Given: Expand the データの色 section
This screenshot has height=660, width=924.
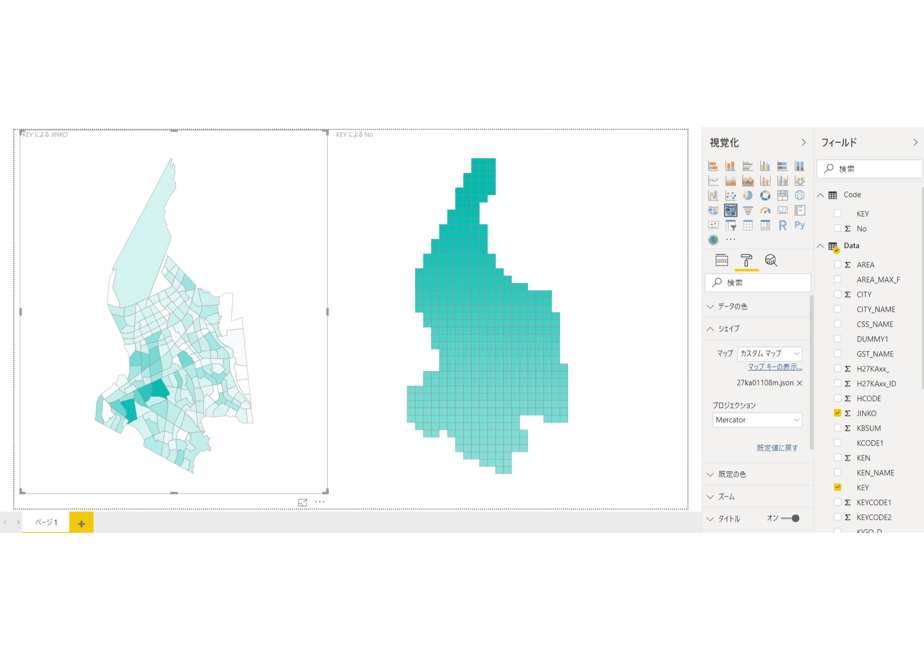Looking at the screenshot, I should [x=757, y=306].
